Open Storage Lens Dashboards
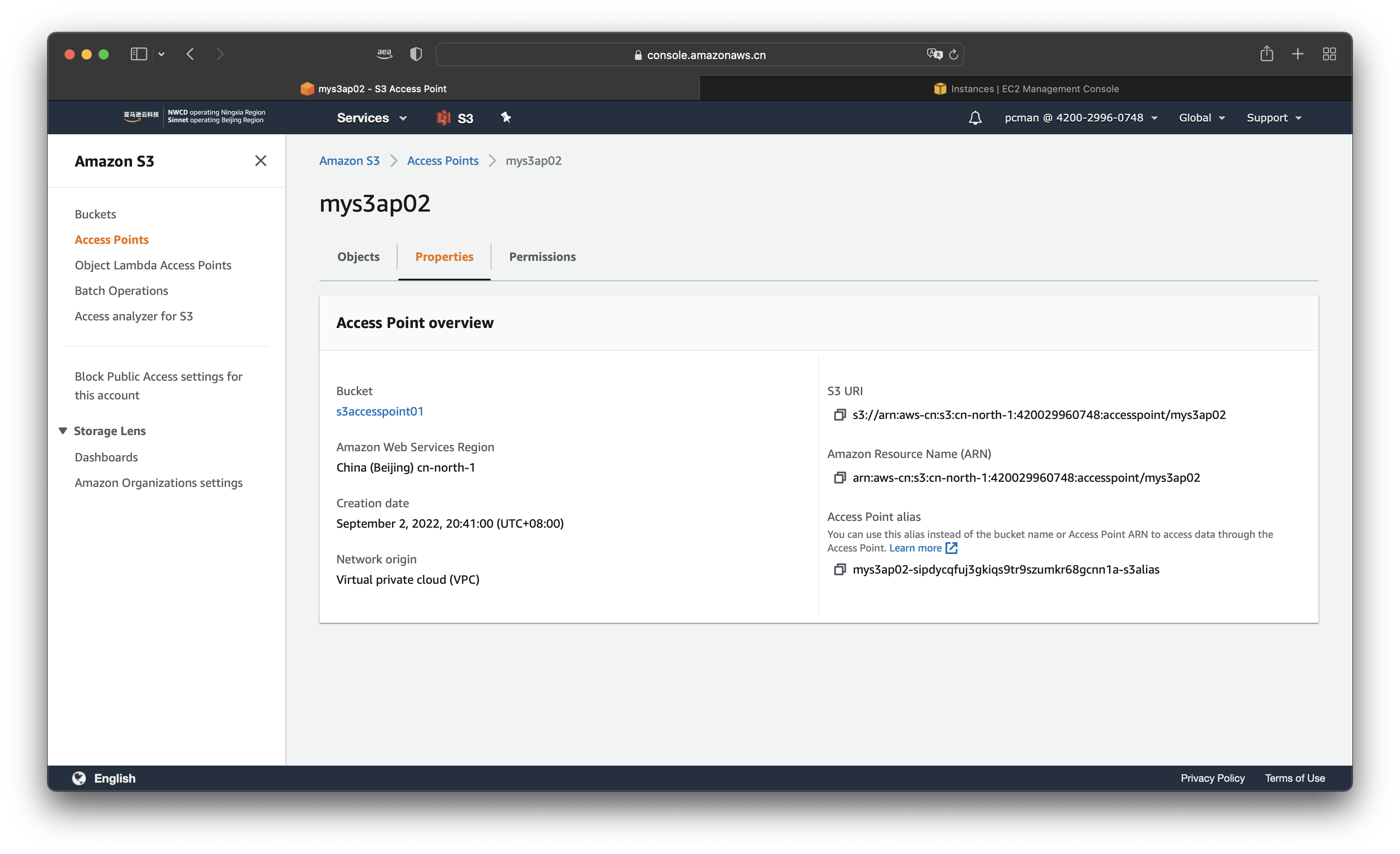 [106, 458]
